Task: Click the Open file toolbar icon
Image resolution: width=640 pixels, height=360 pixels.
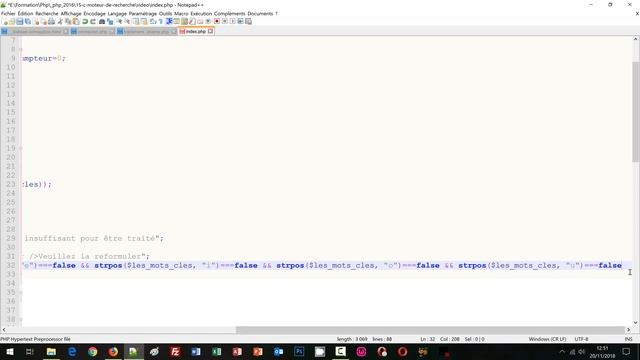Action: pyautogui.click(x=12, y=22)
